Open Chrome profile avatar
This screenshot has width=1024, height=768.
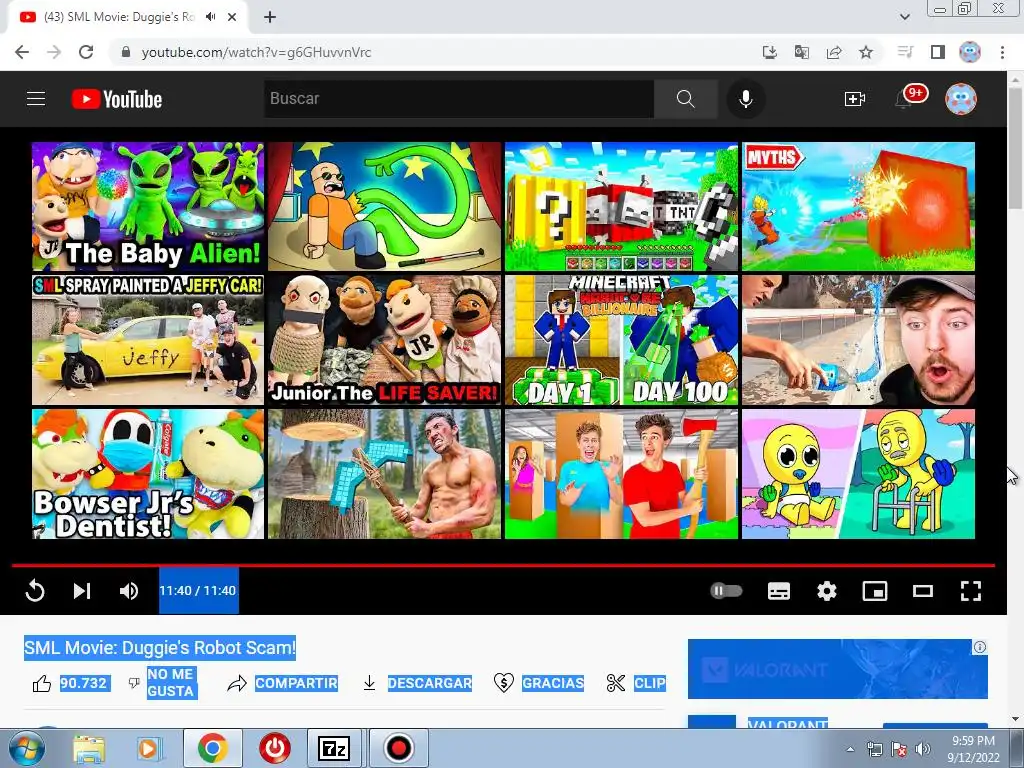click(970, 52)
